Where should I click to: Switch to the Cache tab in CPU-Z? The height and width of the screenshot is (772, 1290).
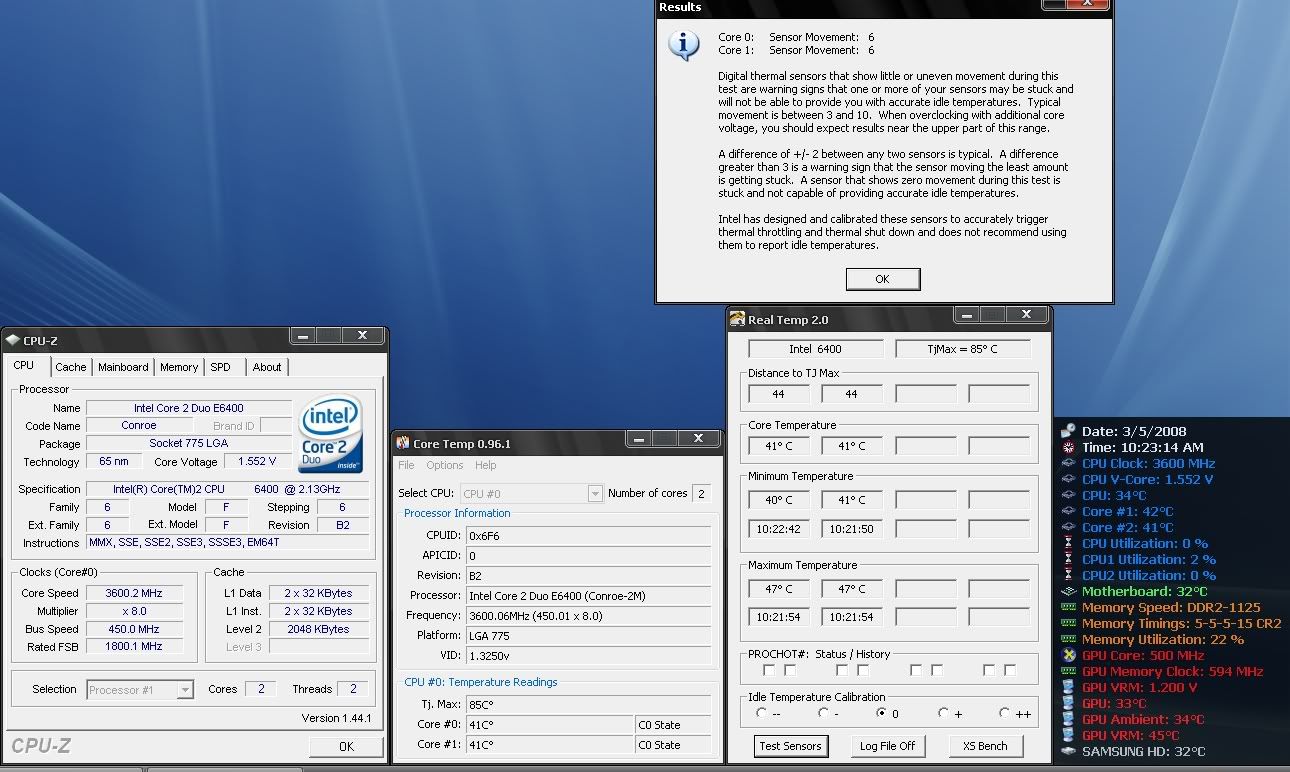pyautogui.click(x=71, y=367)
